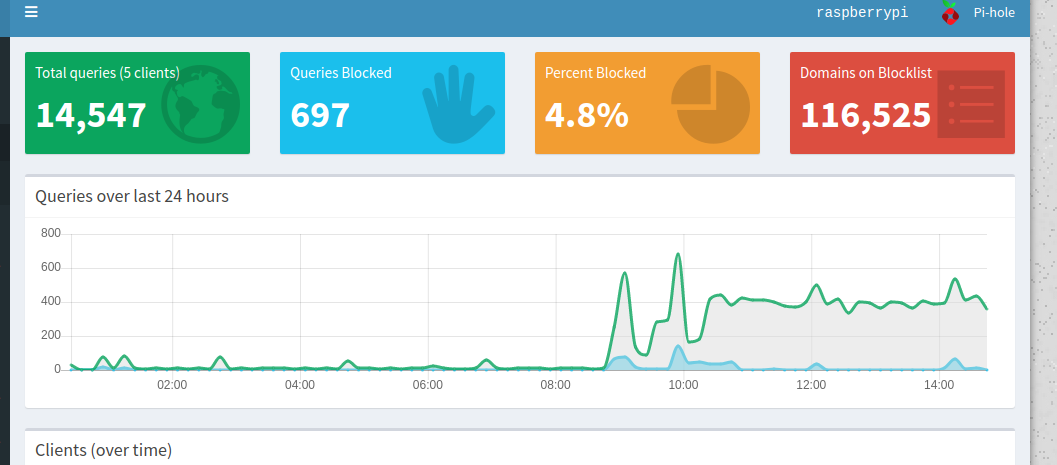
Task: Select the 4.8% value
Action: click(586, 115)
